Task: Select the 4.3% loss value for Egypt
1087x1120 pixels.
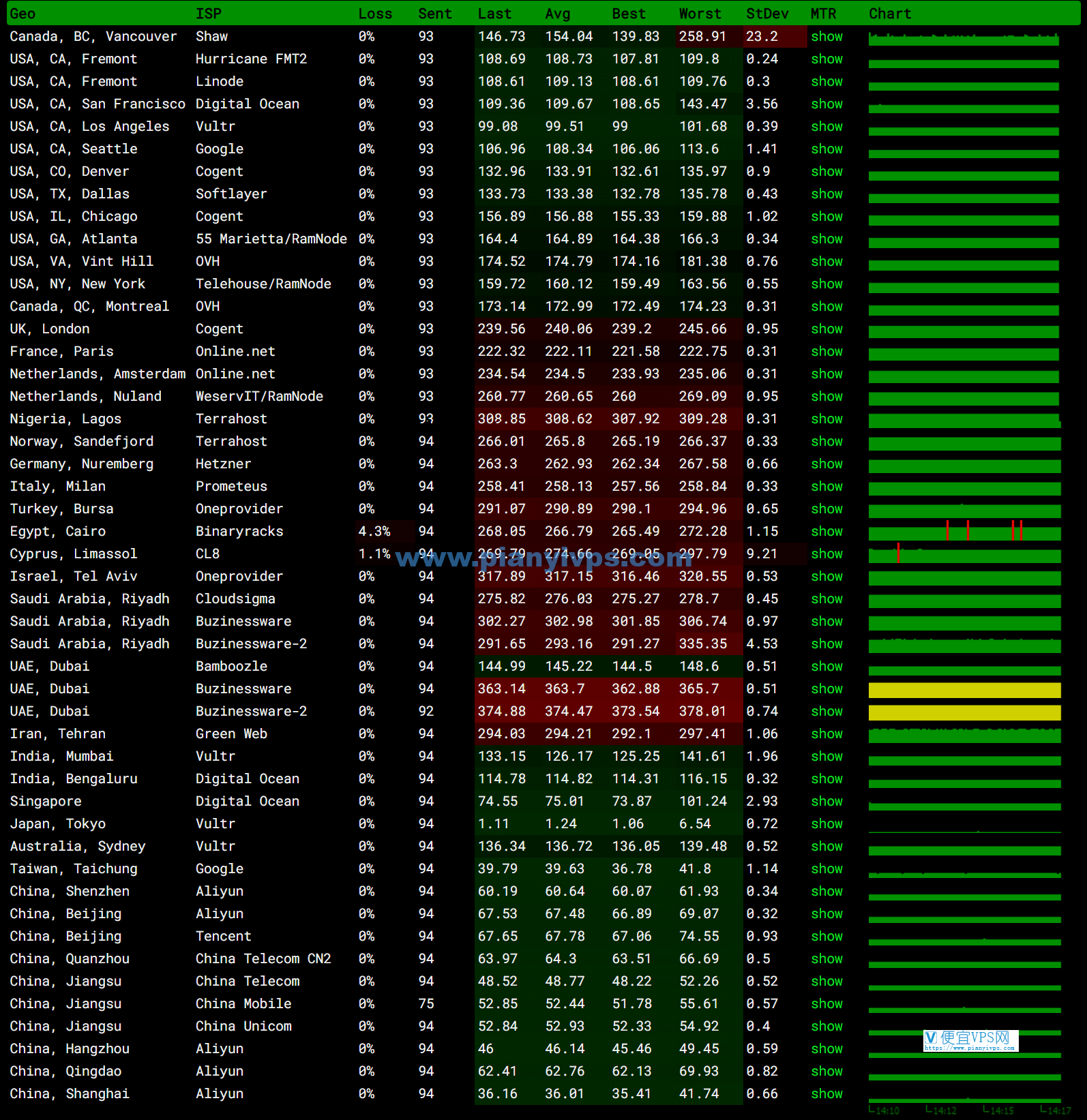Action: click(374, 532)
